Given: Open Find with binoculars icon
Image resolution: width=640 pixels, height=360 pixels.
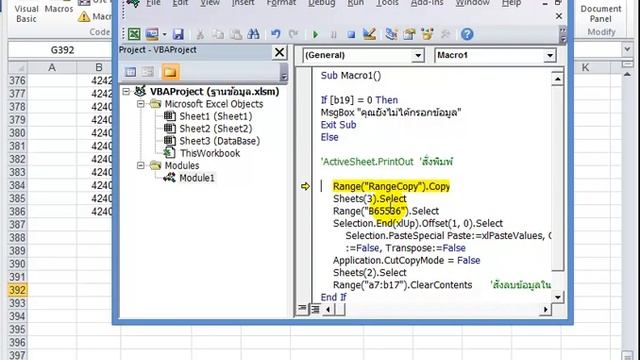Looking at the screenshot, I should coord(253,34).
